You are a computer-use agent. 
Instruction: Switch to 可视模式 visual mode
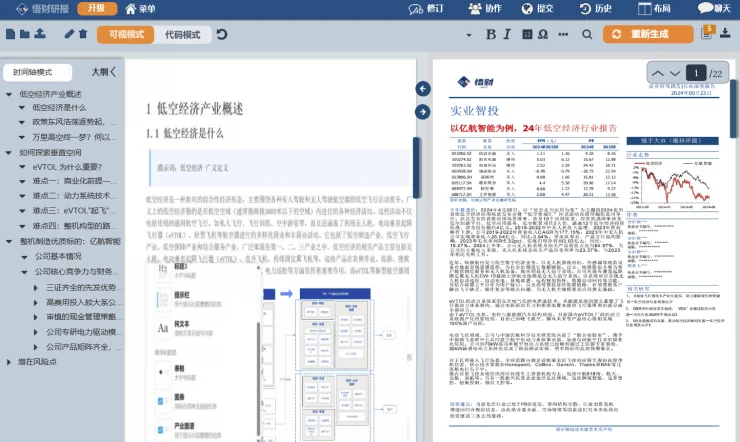point(126,34)
